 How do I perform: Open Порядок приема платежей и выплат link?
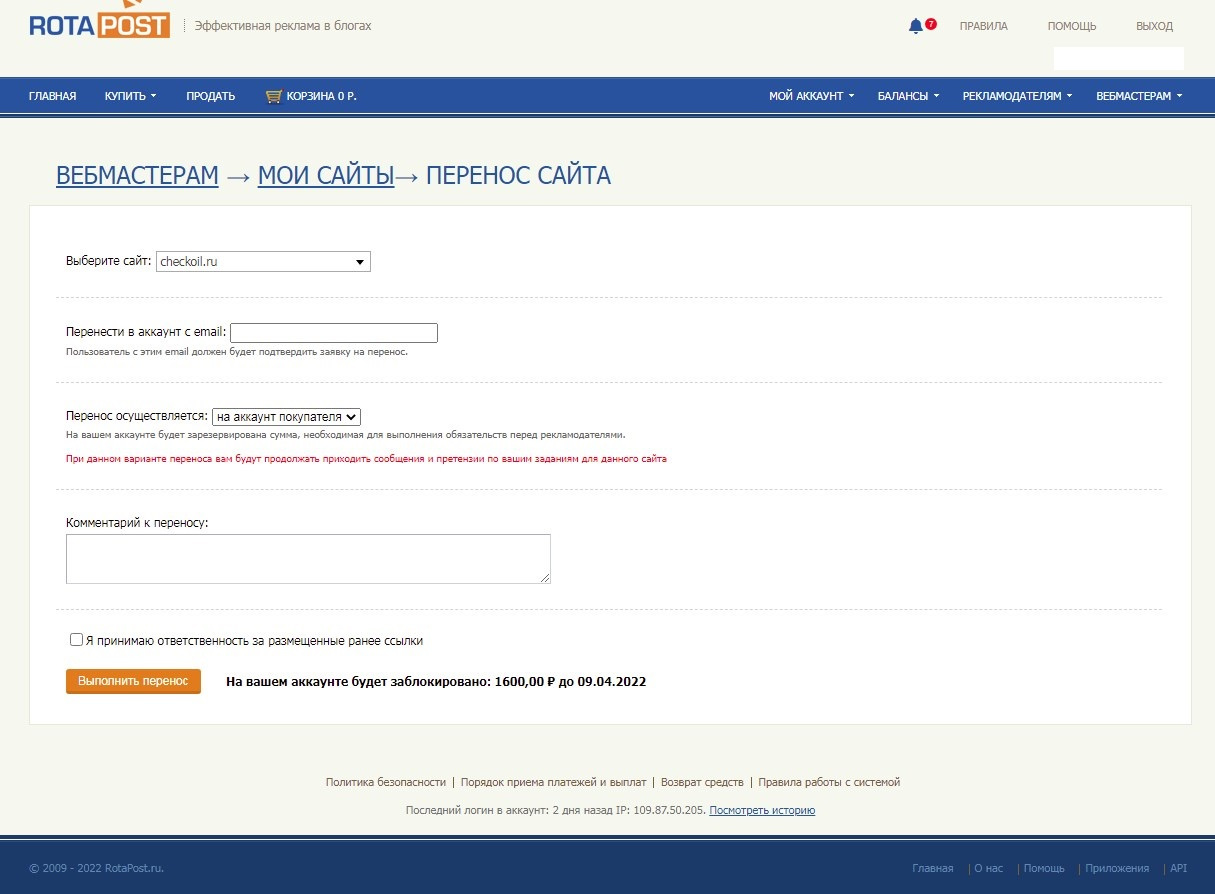point(553,782)
